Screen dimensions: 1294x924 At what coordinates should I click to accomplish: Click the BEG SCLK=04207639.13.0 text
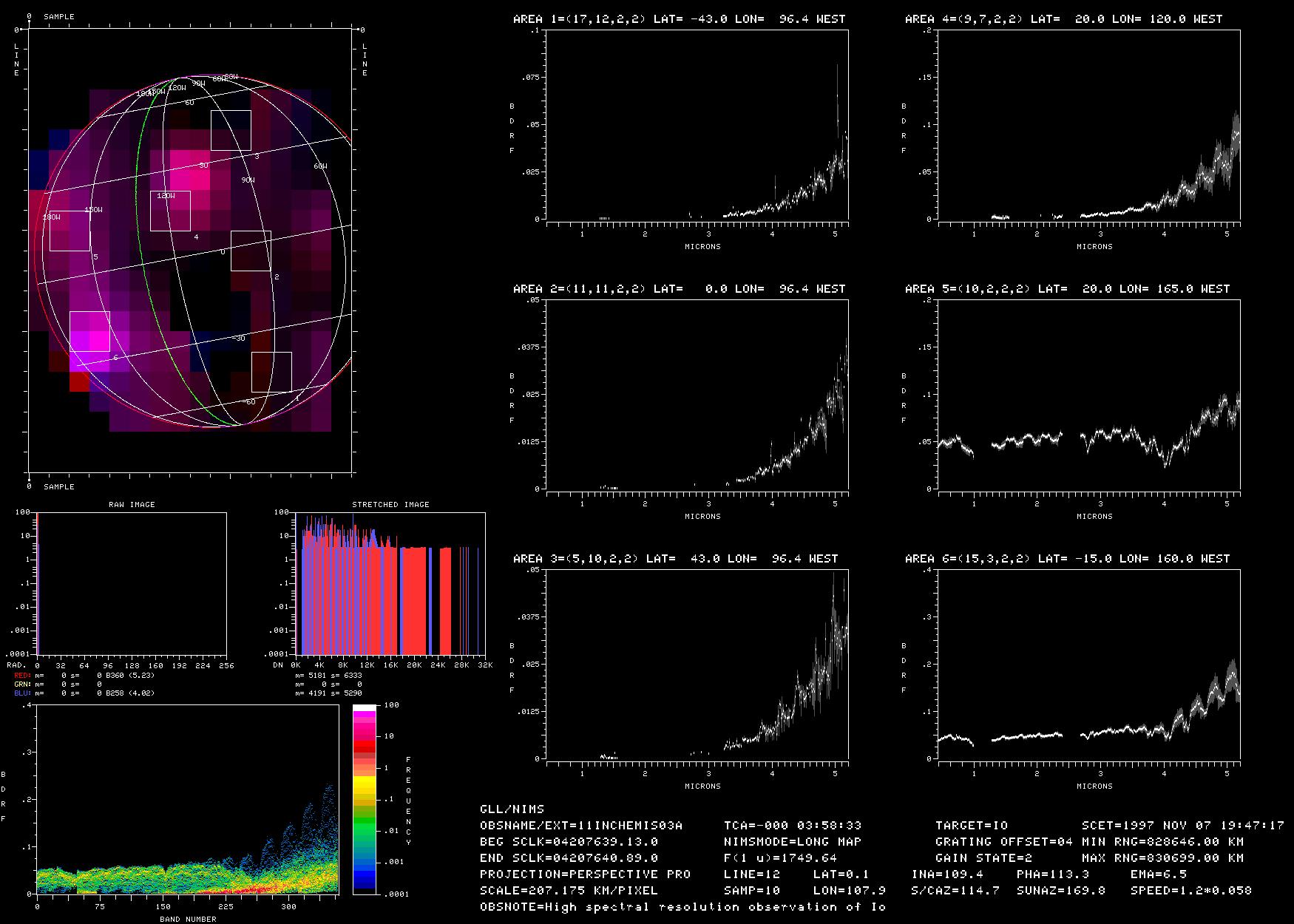569,842
